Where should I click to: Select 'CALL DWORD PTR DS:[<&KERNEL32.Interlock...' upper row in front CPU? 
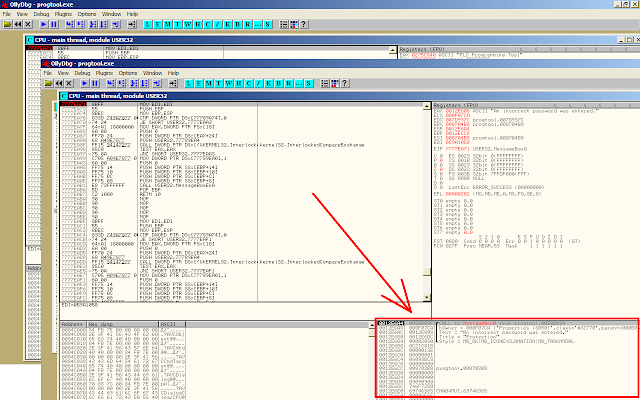pos(252,145)
